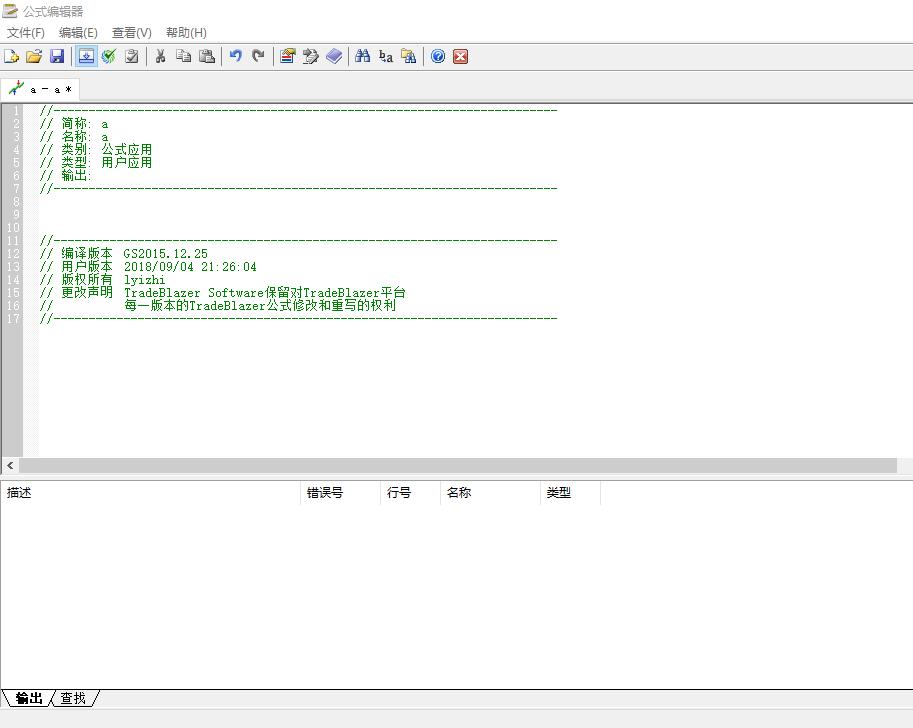This screenshot has width=913, height=728.
Task: Click the code line '// 简称: a'
Action: click(74, 123)
